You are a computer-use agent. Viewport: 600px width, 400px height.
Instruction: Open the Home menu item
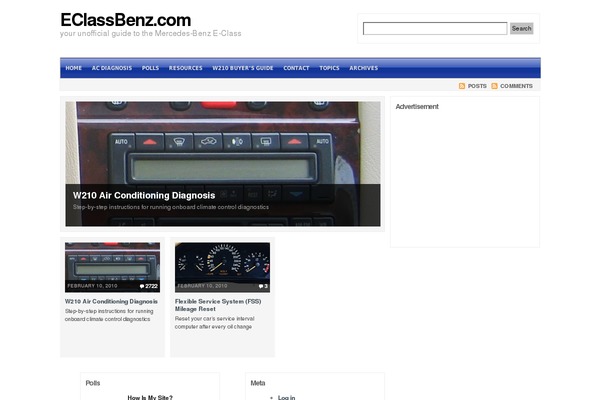pos(73,68)
